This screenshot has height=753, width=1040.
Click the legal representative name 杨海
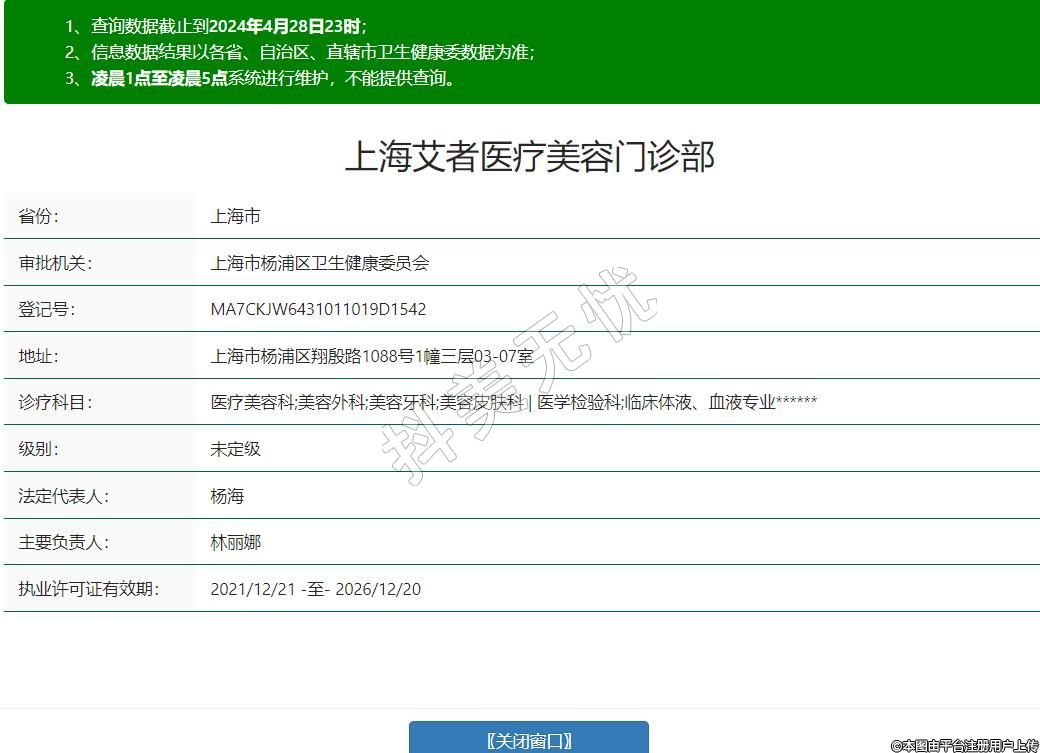pyautogui.click(x=227, y=496)
